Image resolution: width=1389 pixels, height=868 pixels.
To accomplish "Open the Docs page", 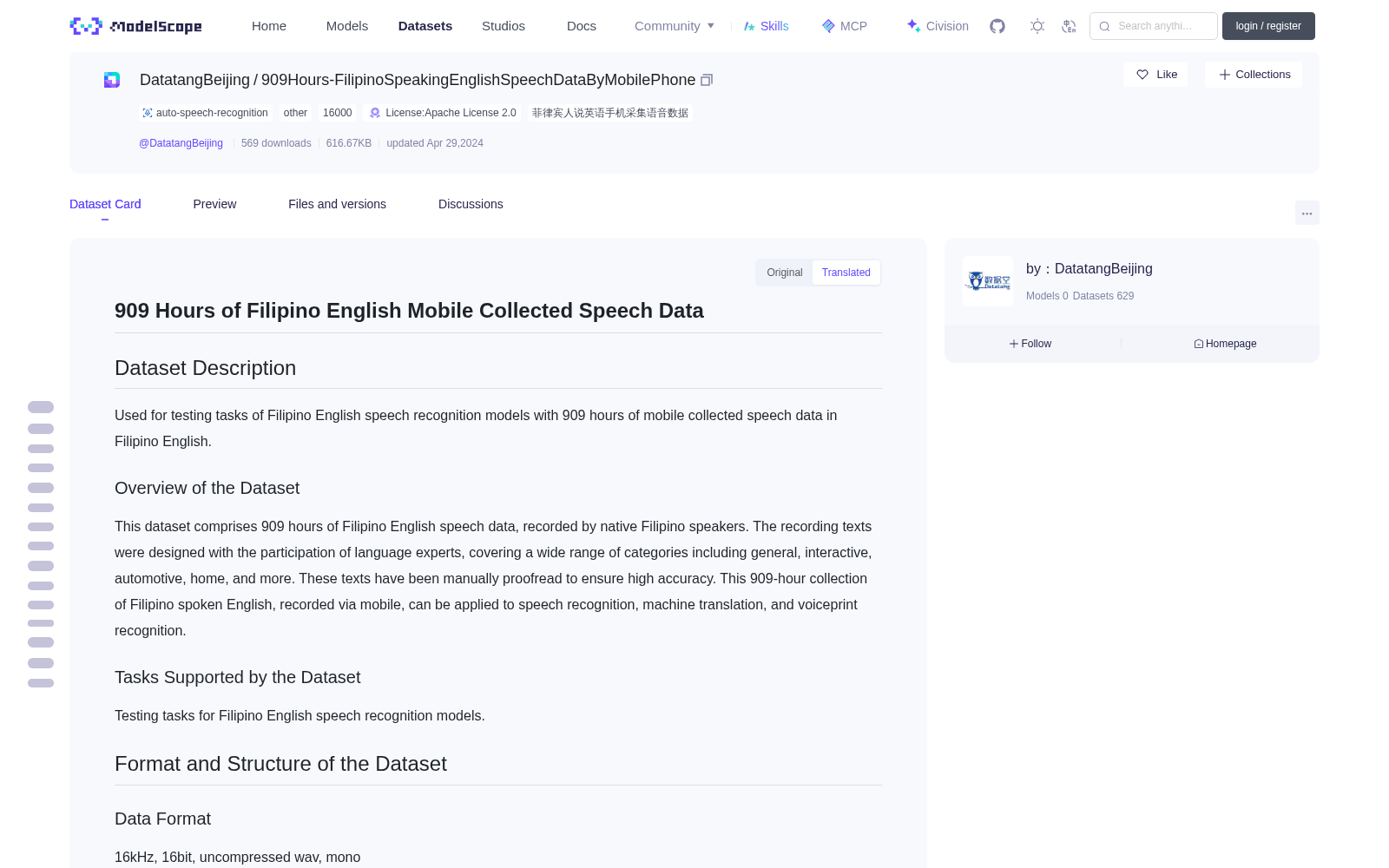I will (x=582, y=26).
